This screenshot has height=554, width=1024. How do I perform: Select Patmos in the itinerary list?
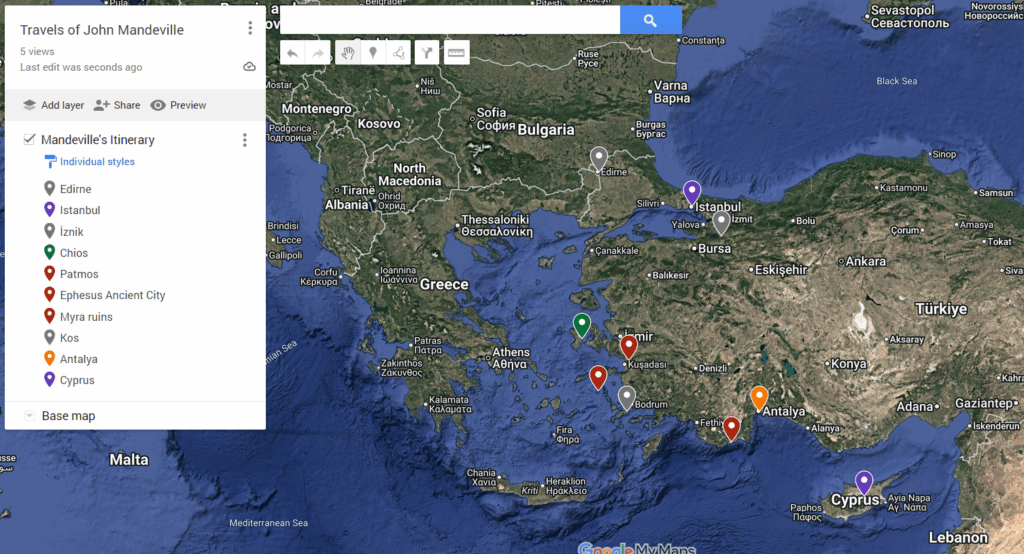pyautogui.click(x=79, y=274)
